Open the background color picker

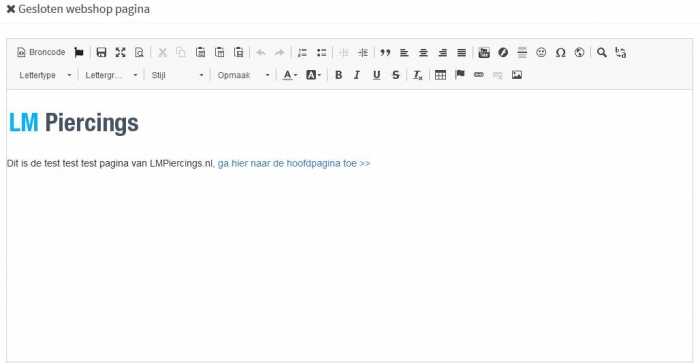point(313,75)
